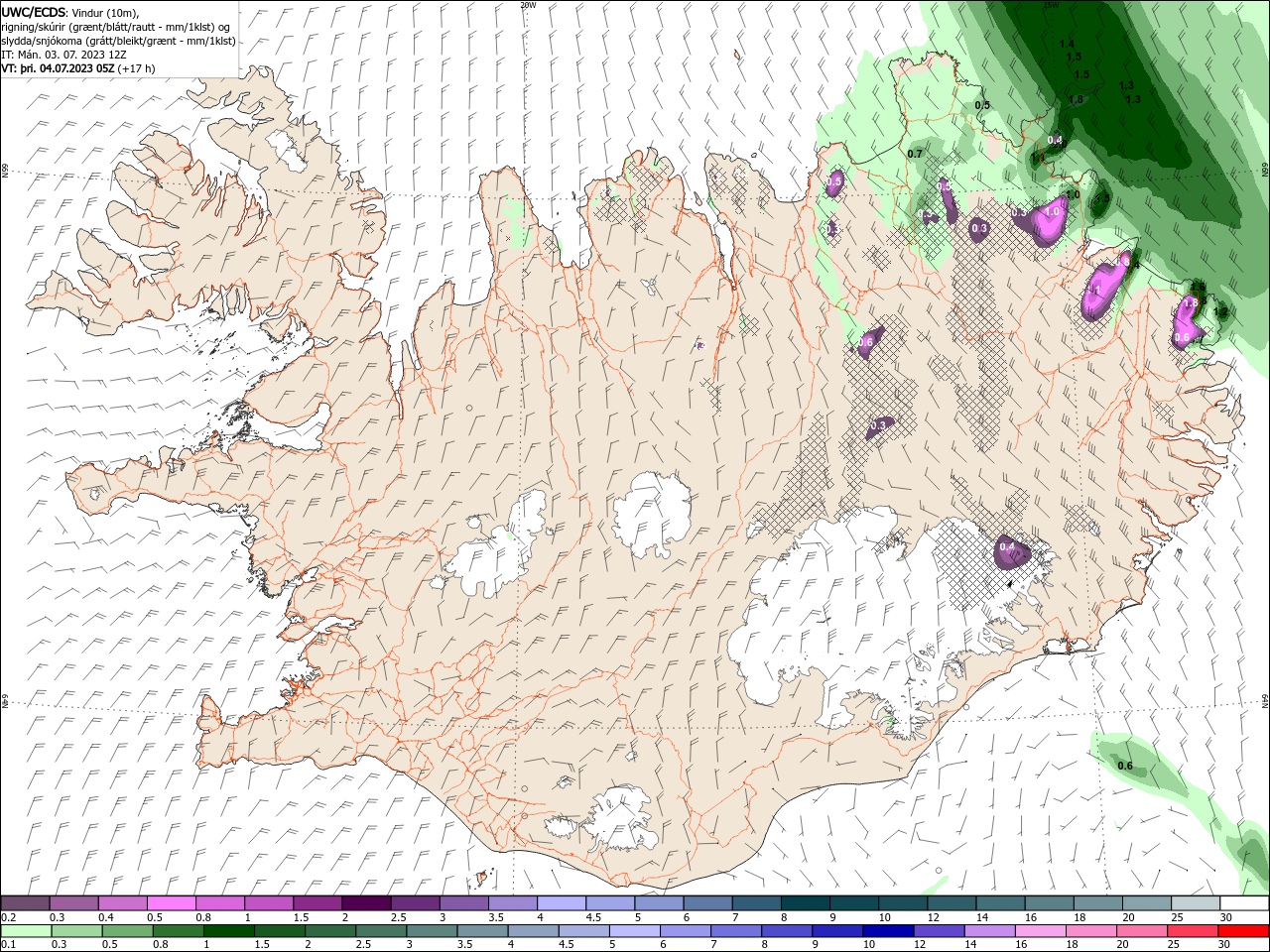This screenshot has height=952, width=1270.
Task: Select the 'VT: þri. 04.07.2023 05Z' valid time text
Action: (x=58, y=69)
